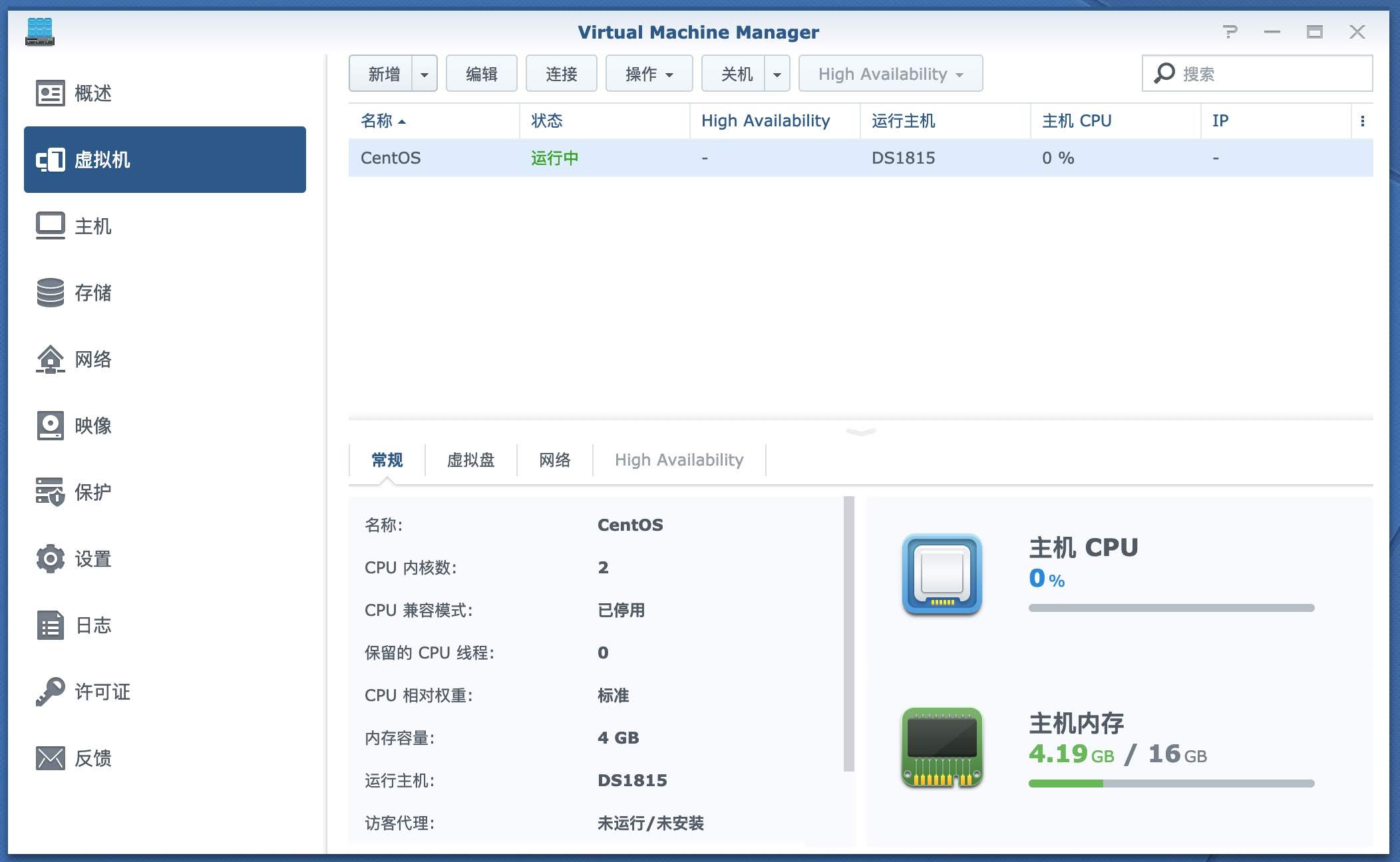1400x862 pixels.
Task: Click the 编辑 edit button
Action: pos(481,74)
